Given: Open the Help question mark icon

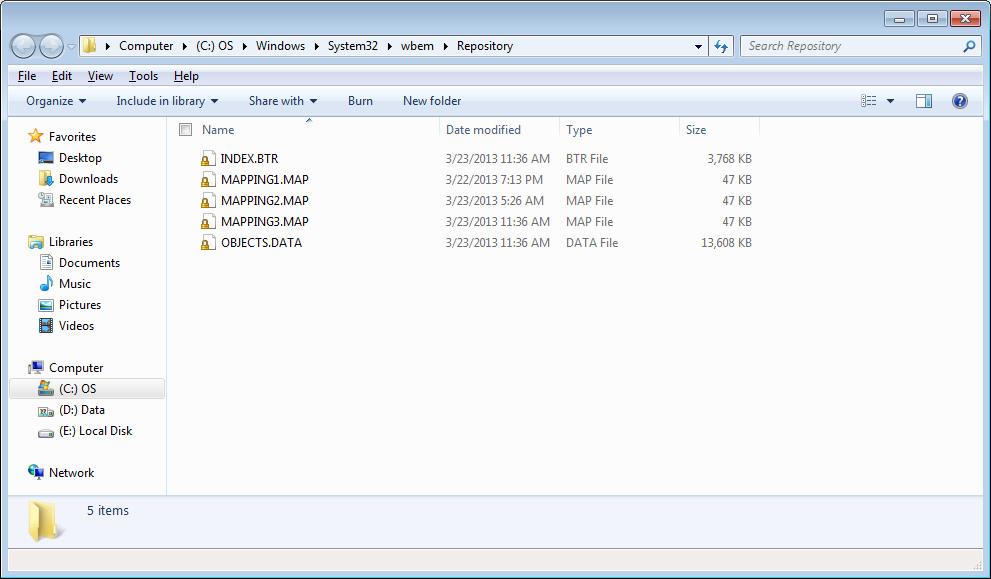Looking at the screenshot, I should (960, 101).
